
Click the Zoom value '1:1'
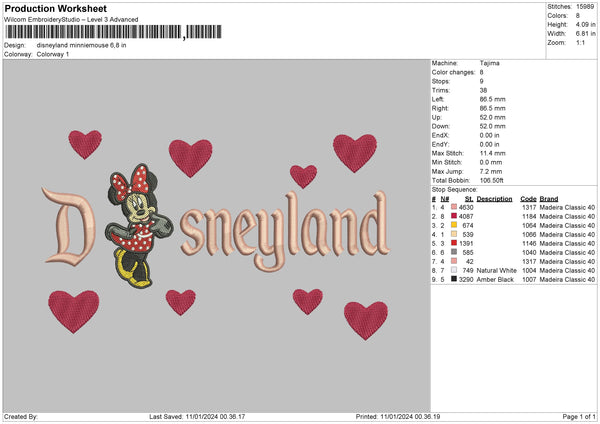pos(580,43)
